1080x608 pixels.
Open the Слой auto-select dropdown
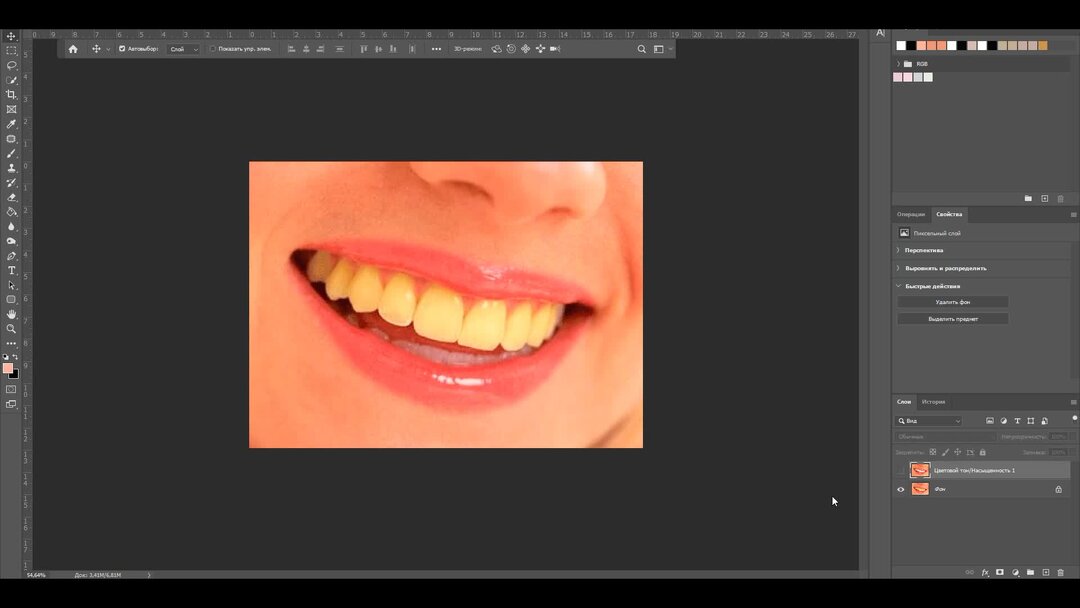click(x=184, y=49)
